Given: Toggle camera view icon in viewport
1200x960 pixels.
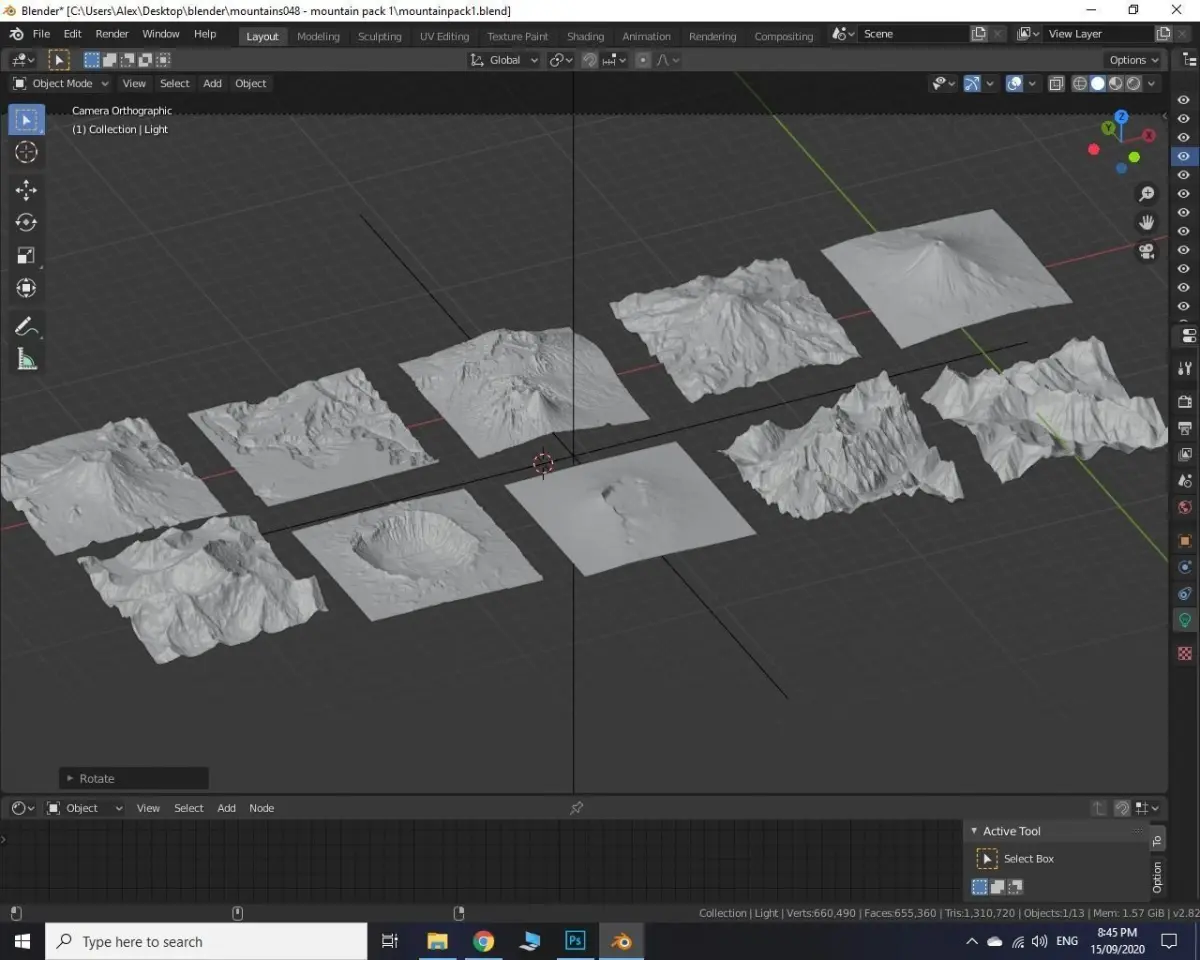Looking at the screenshot, I should [x=1146, y=251].
